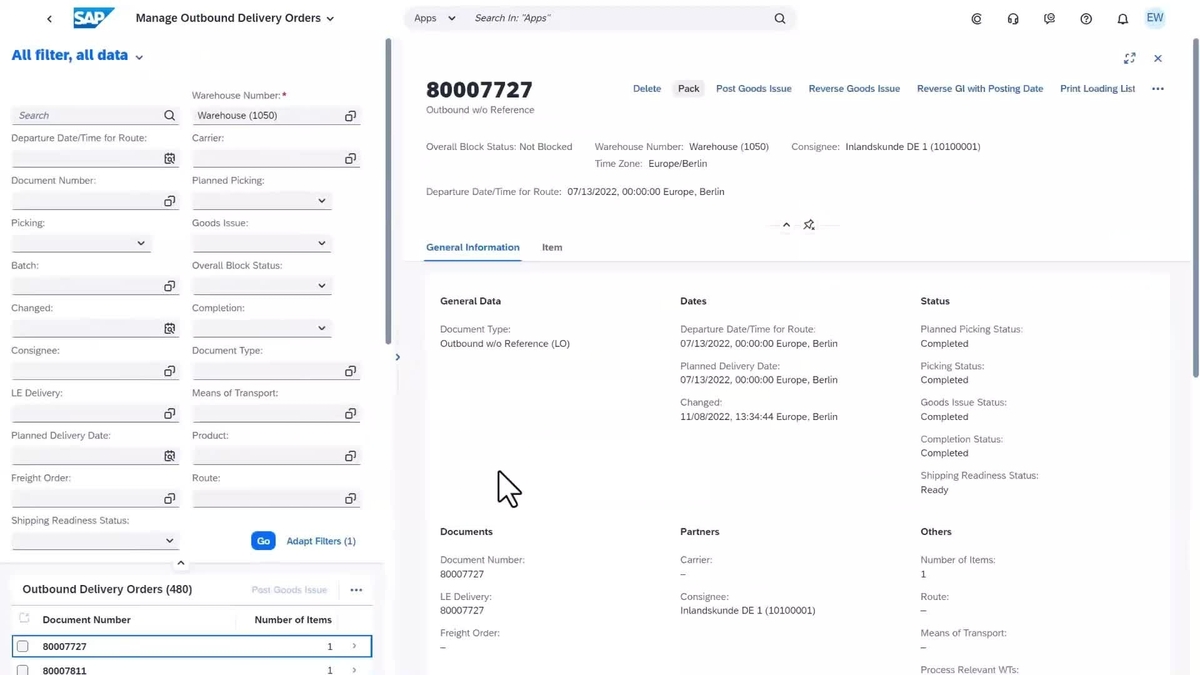Expand the All filter, all data variant
Viewport: 1200px width, 675px height.
click(x=139, y=57)
